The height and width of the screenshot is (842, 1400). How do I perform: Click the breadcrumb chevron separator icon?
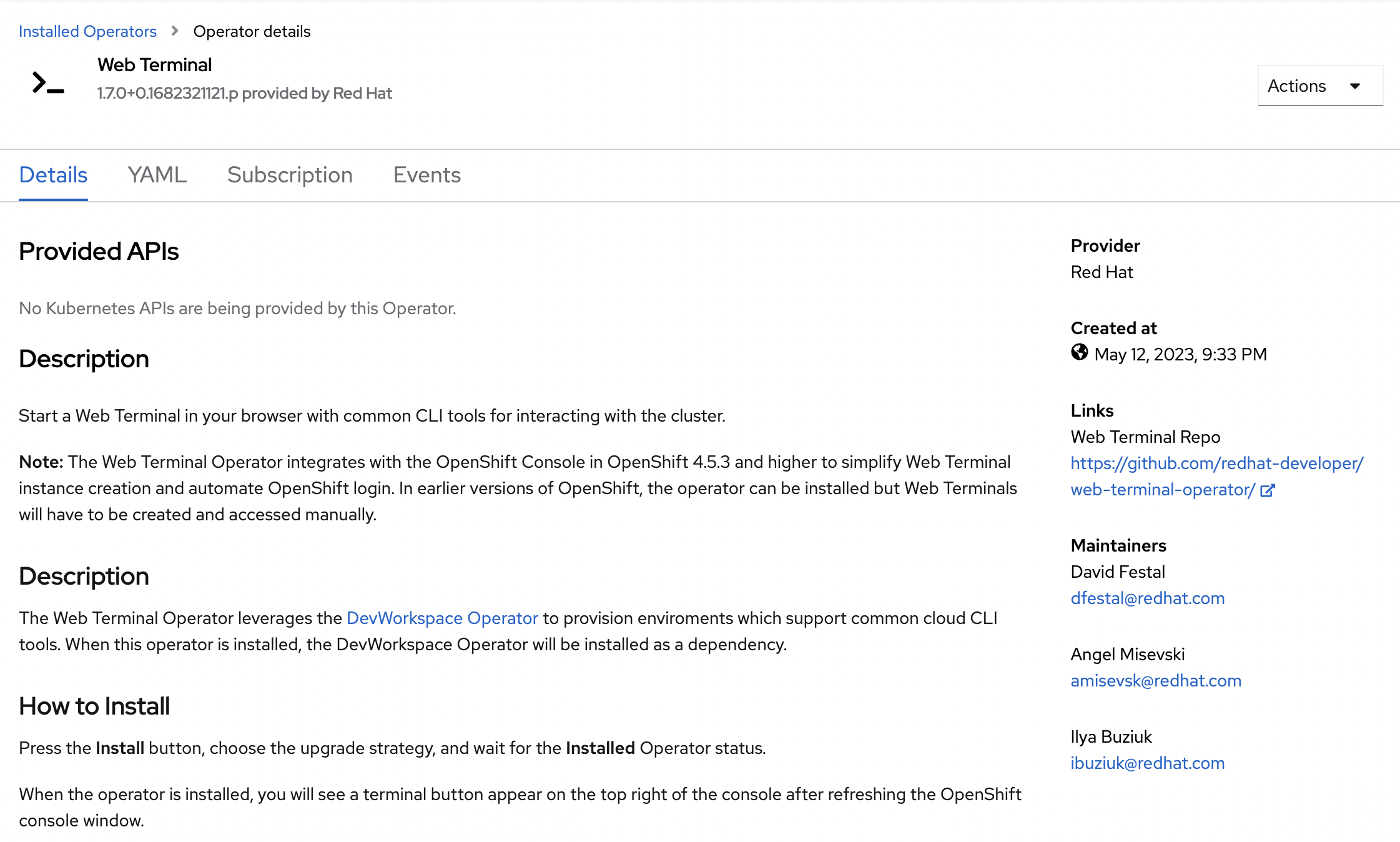click(175, 31)
